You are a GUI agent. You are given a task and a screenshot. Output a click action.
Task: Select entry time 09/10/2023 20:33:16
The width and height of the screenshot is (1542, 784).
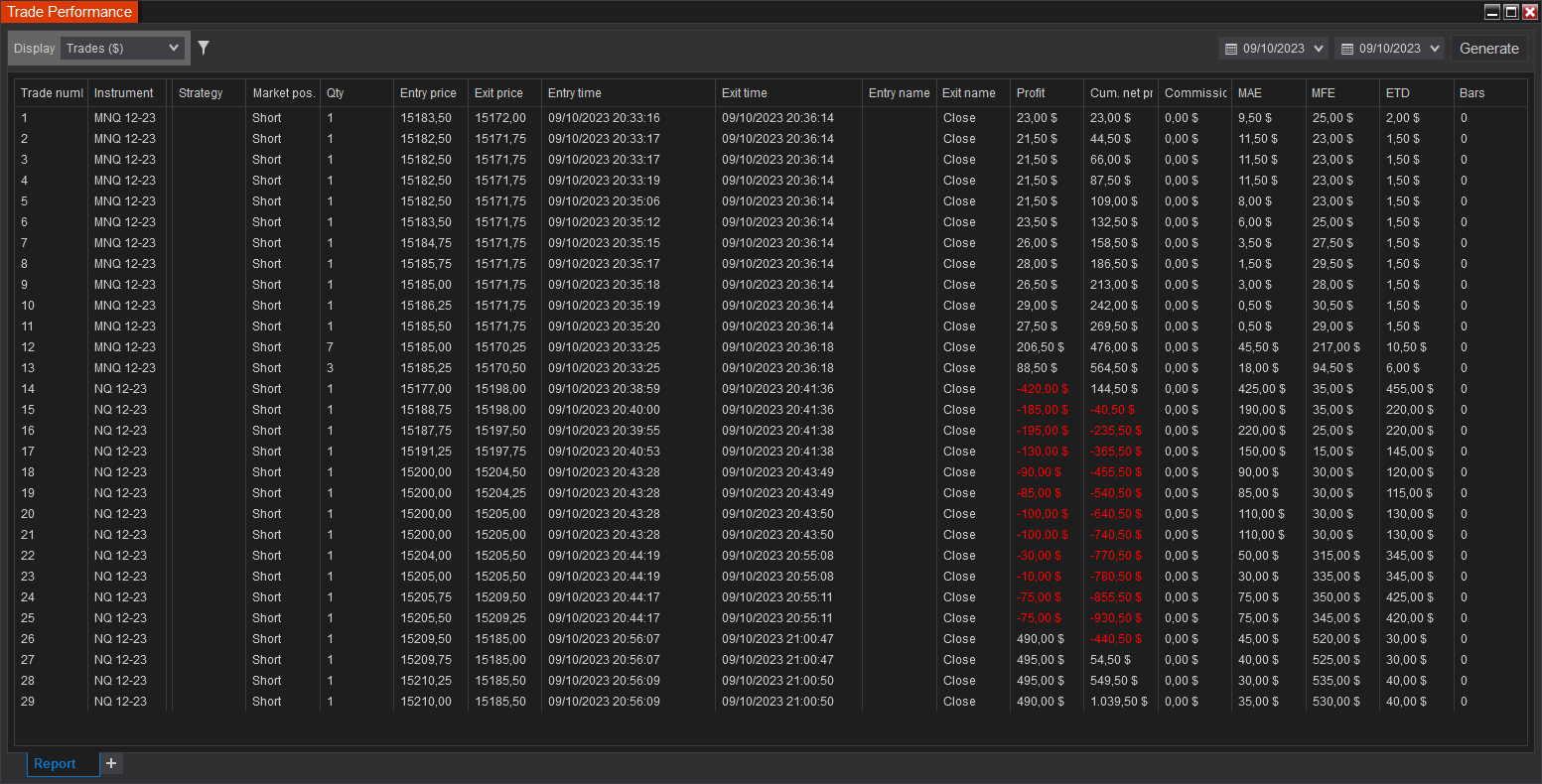click(604, 118)
